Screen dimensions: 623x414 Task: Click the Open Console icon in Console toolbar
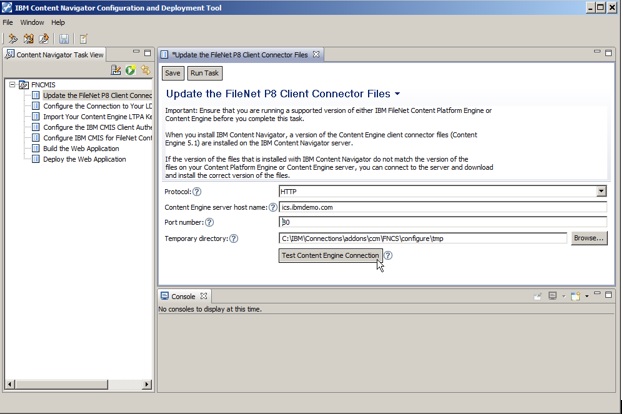[575, 296]
